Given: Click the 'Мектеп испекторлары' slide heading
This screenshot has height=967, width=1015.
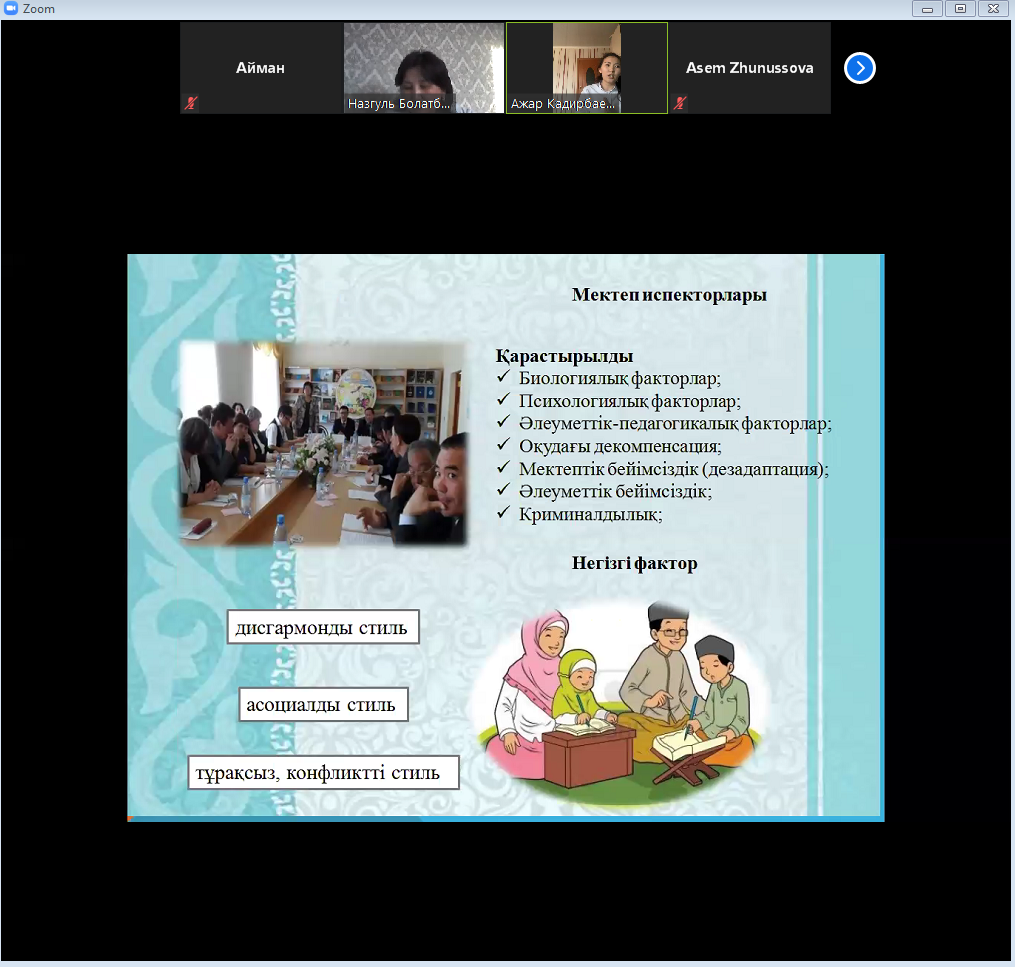Looking at the screenshot, I should [x=669, y=295].
